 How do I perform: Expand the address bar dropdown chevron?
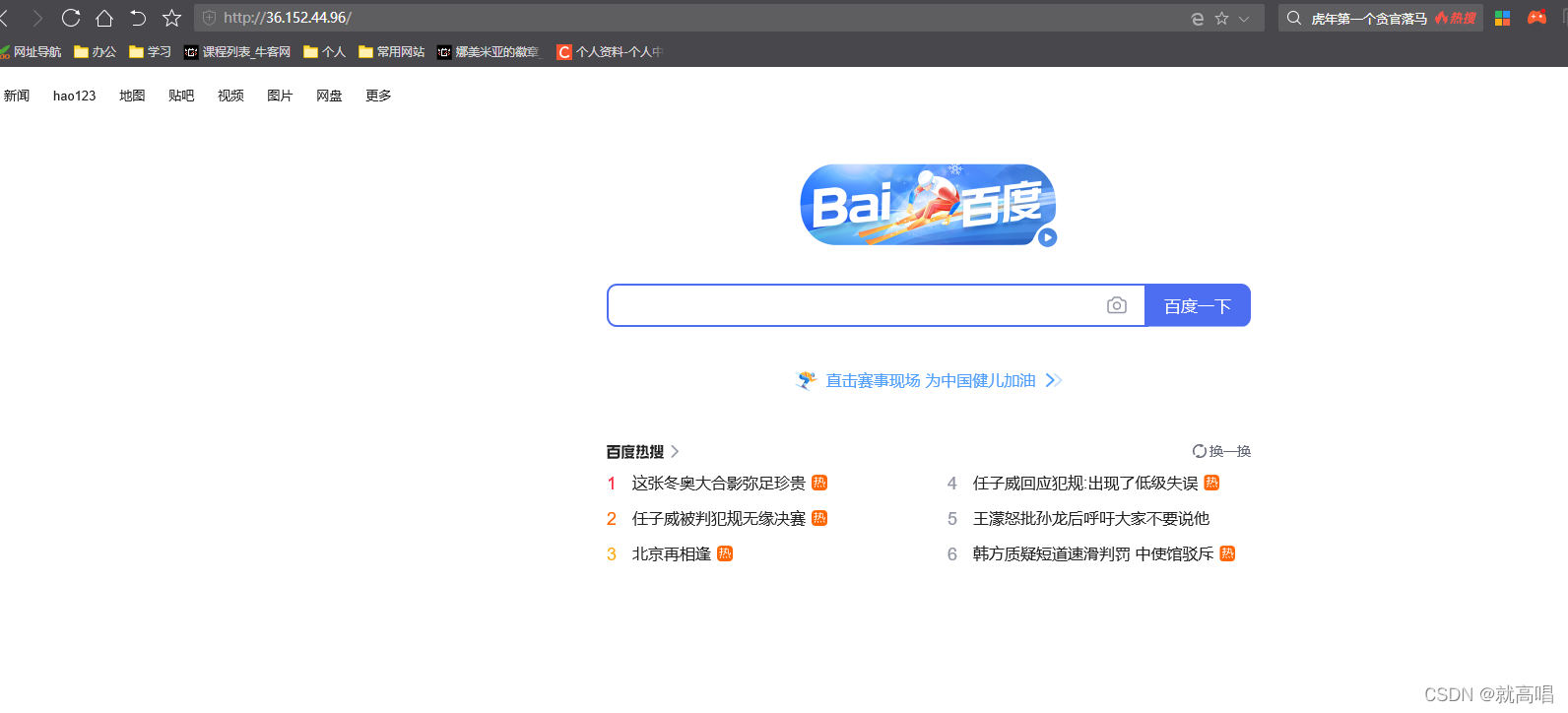tap(1245, 19)
